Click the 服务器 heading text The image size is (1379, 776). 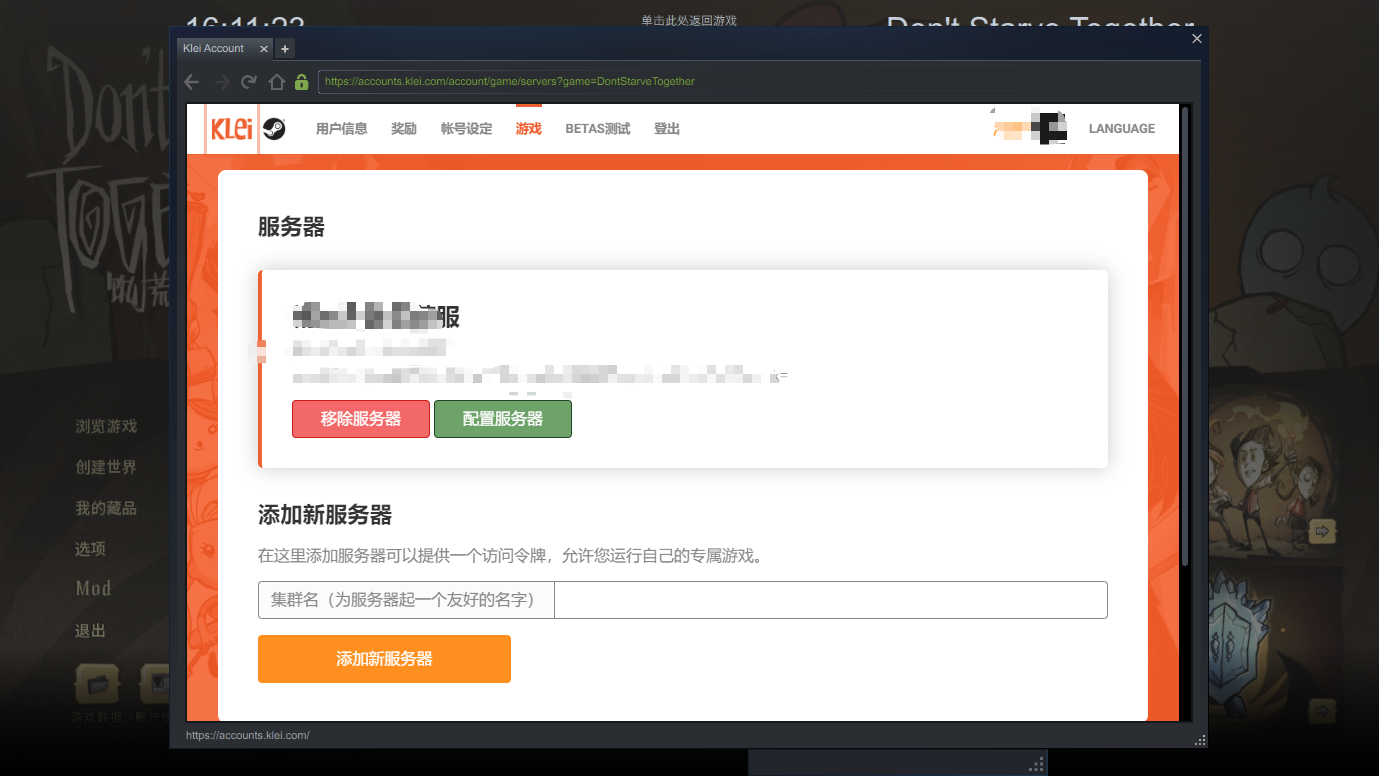click(x=291, y=228)
